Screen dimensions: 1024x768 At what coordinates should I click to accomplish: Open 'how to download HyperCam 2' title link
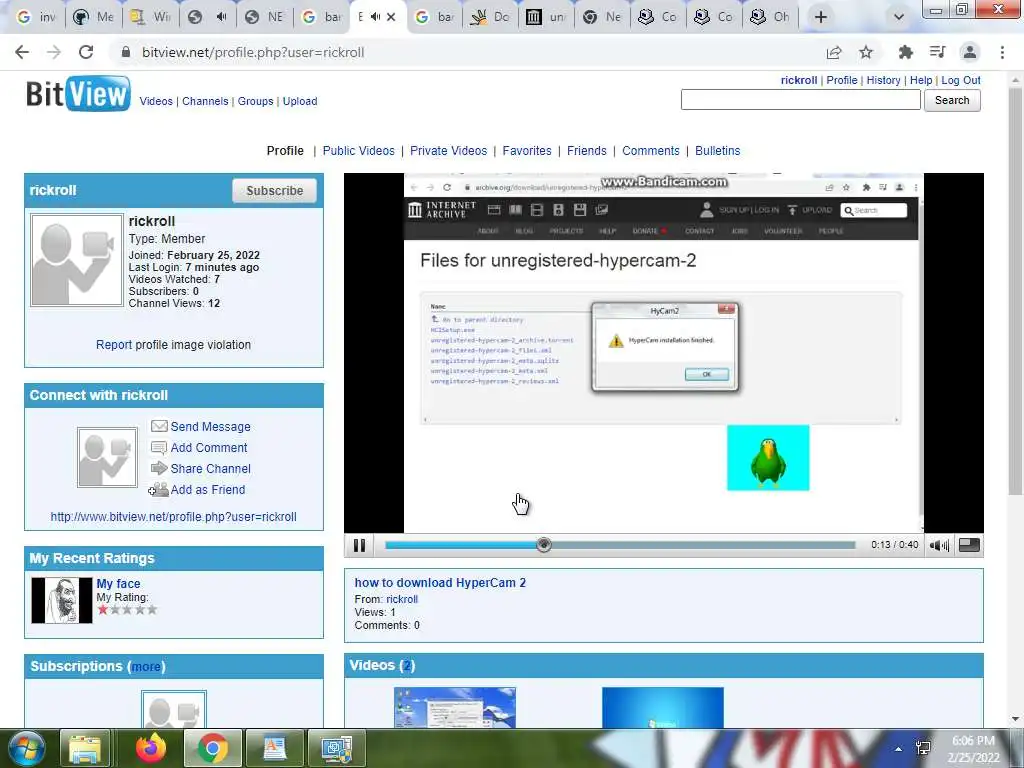(440, 583)
